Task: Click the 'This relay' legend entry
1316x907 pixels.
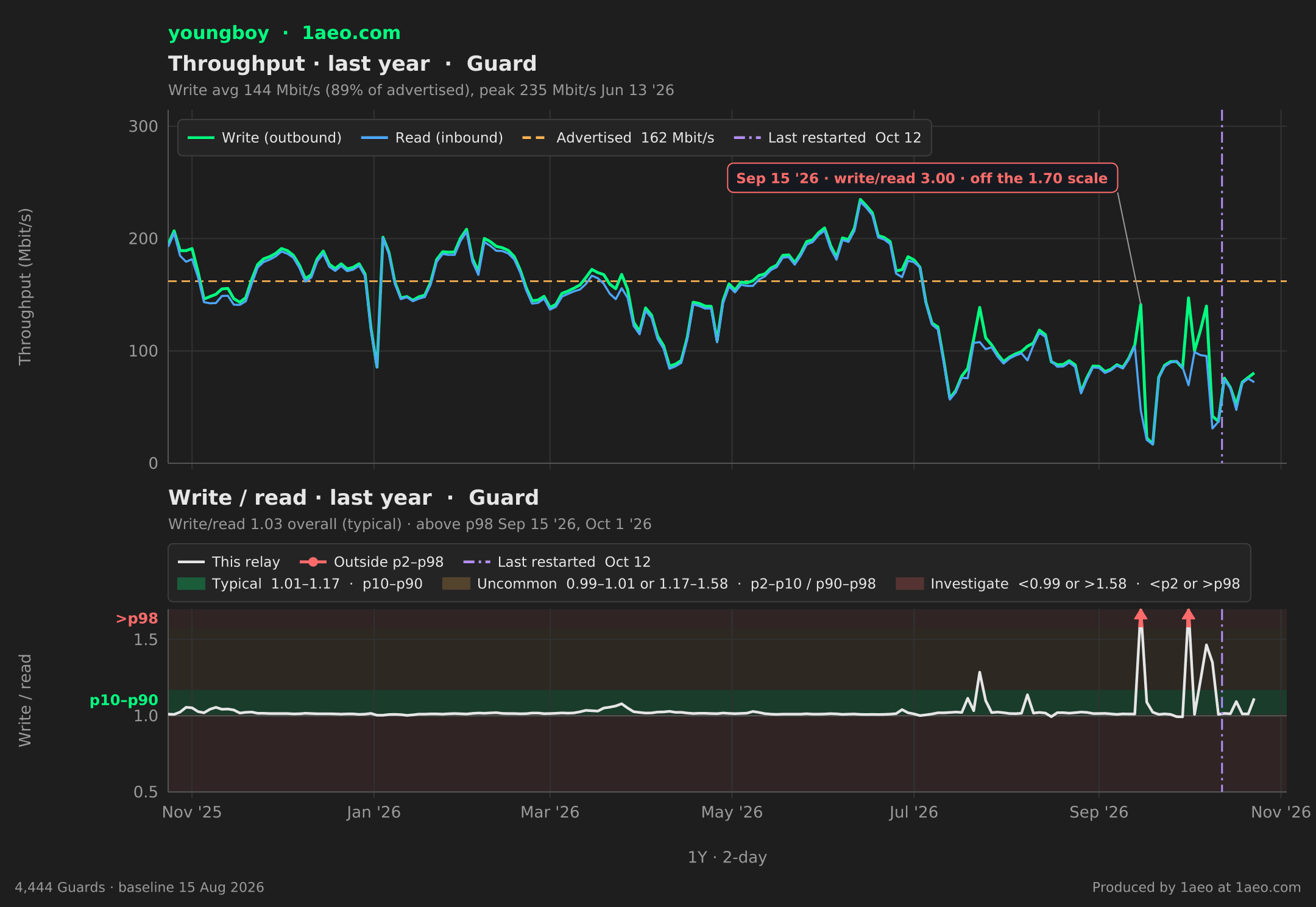Action: [x=228, y=562]
